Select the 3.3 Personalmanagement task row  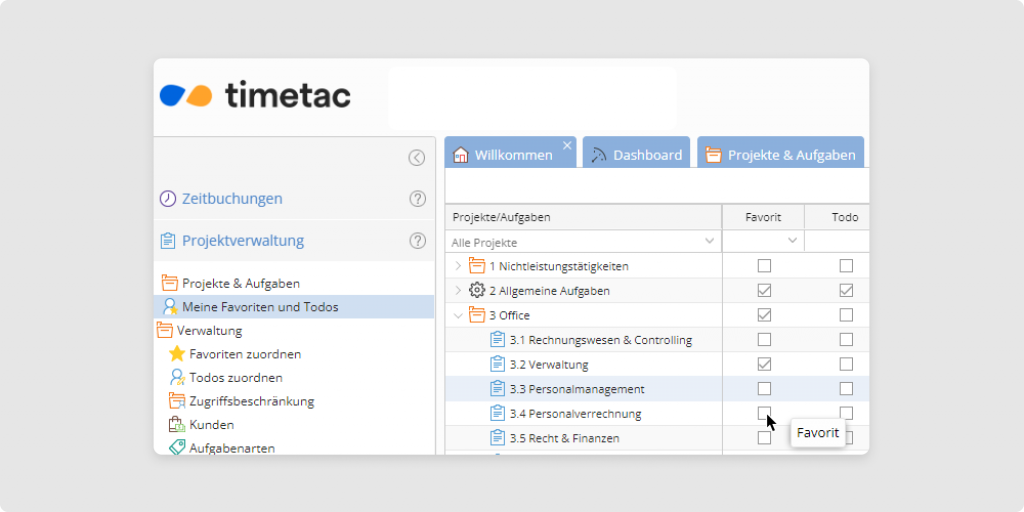(x=576, y=389)
